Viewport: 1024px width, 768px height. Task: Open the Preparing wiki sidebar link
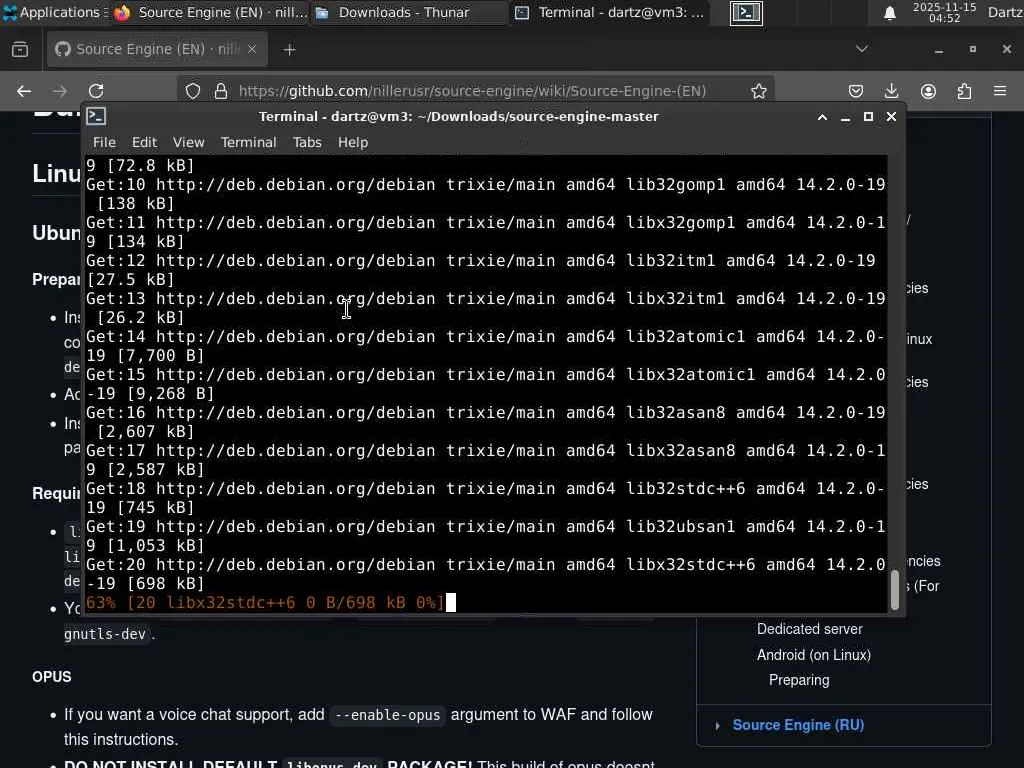pos(799,680)
